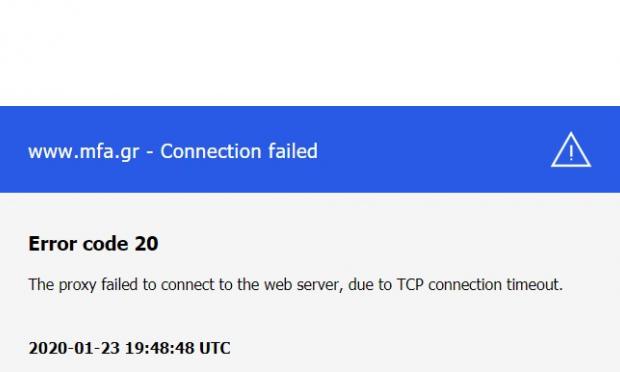The image size is (620, 372).
Task: Click the warning triangle icon
Action: [x=571, y=150]
